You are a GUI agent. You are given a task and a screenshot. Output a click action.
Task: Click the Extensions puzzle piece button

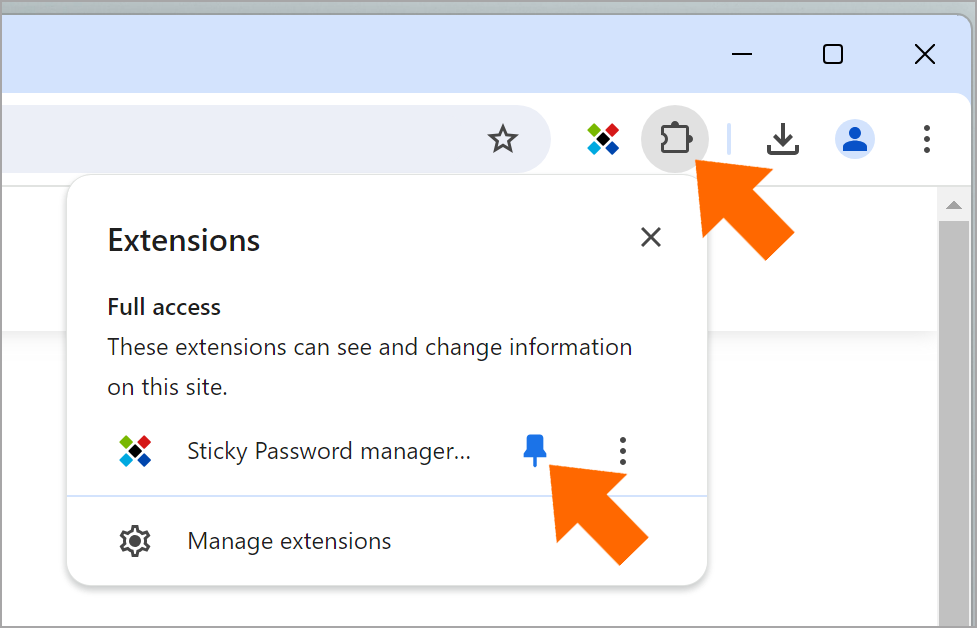click(x=675, y=139)
